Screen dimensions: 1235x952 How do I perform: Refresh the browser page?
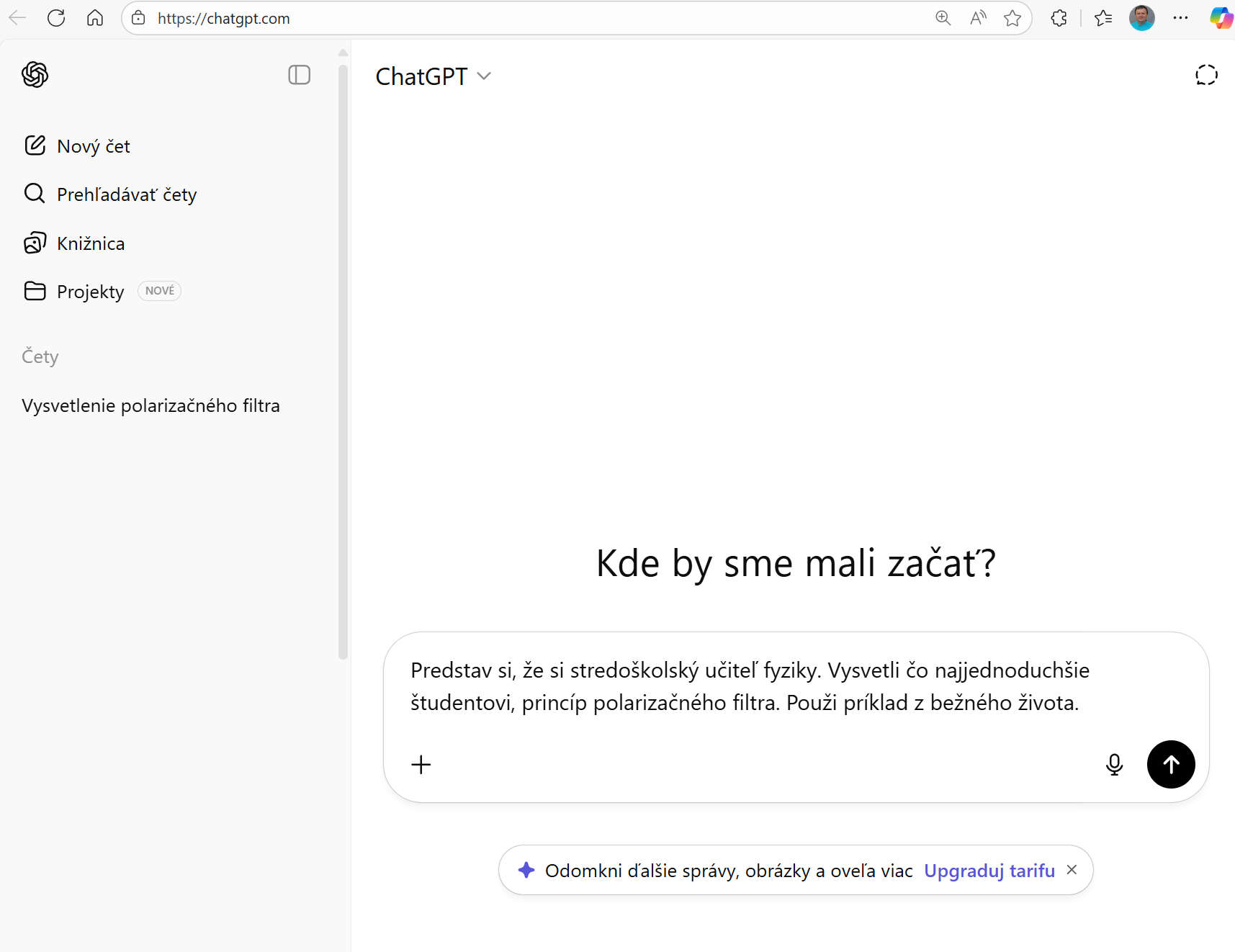[x=56, y=18]
